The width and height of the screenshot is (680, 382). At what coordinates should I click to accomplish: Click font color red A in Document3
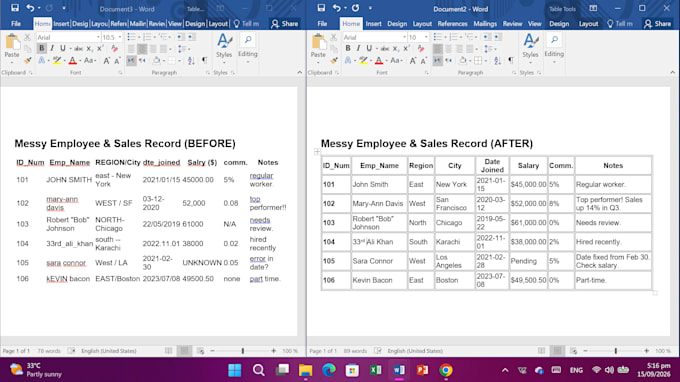(x=72, y=61)
